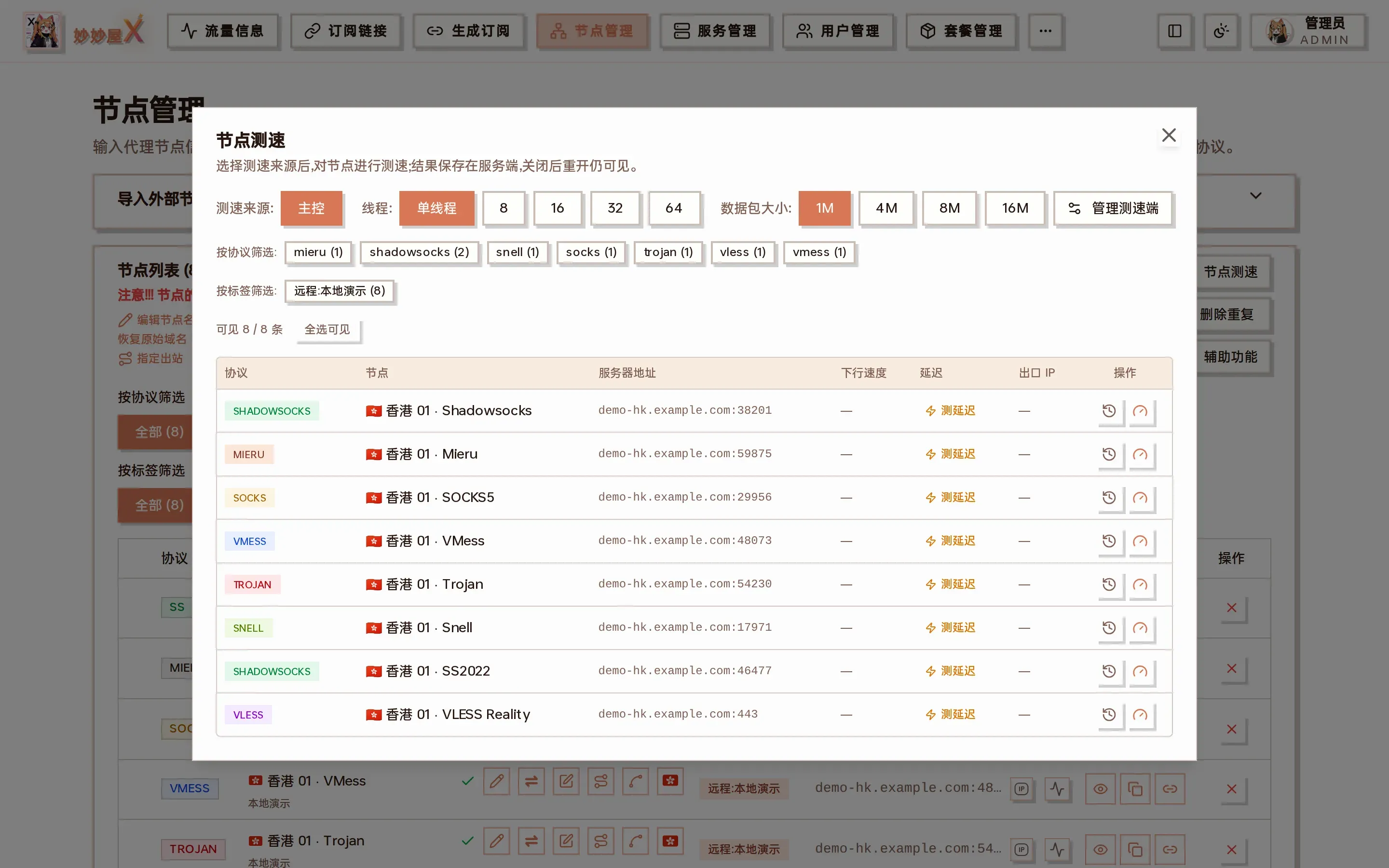
Task: Select single-thread 单线程 option
Action: click(436, 208)
